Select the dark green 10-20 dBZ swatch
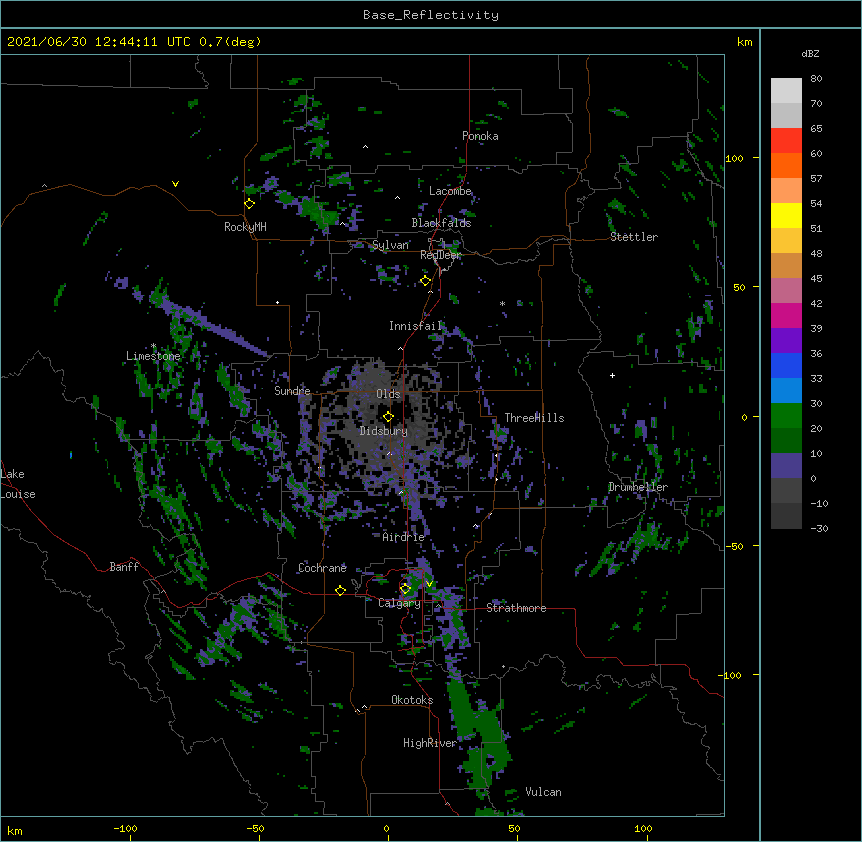This screenshot has width=862, height=842. pyautogui.click(x=786, y=441)
